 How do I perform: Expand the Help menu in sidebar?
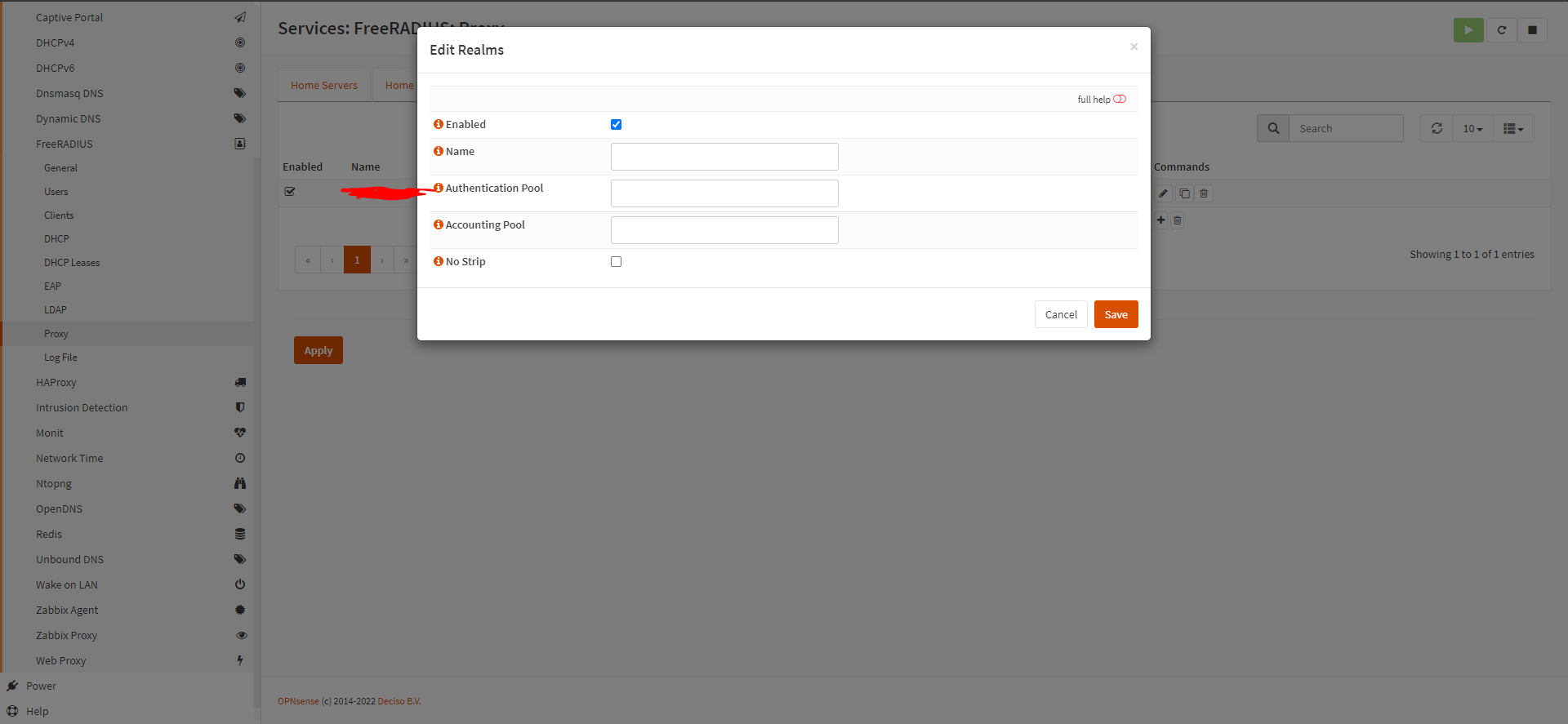pyautogui.click(x=37, y=711)
